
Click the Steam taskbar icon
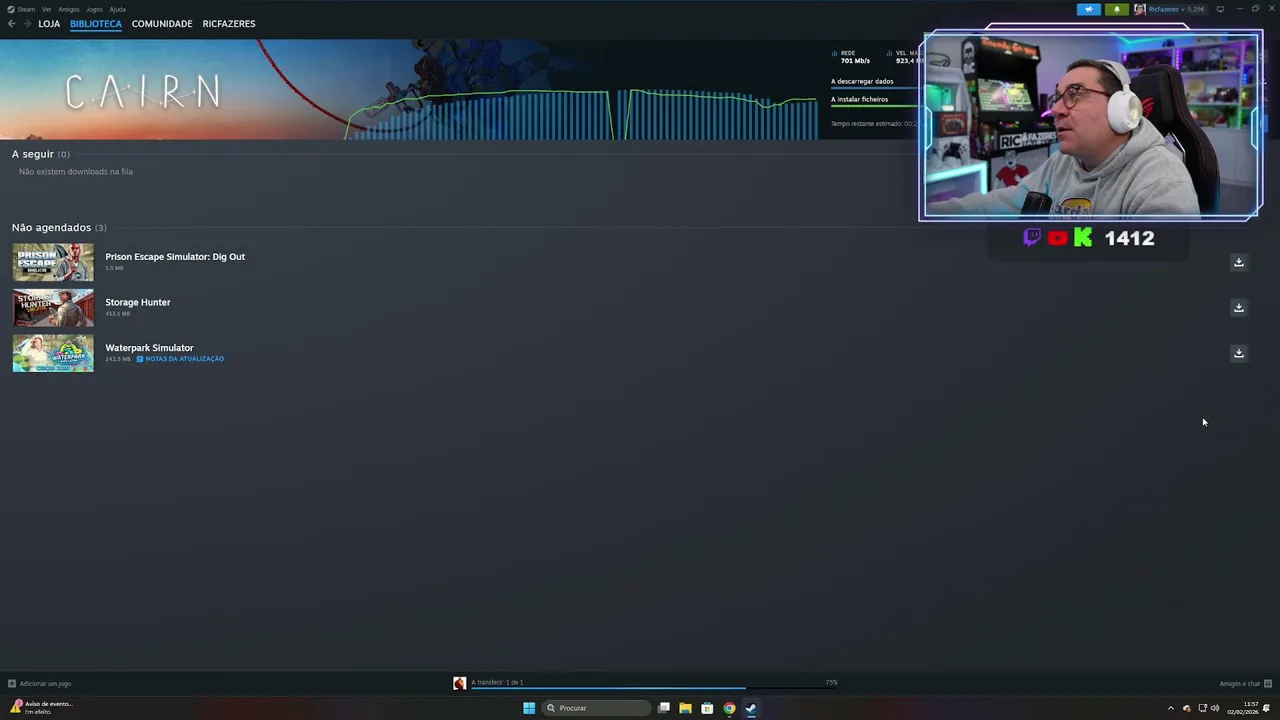coord(751,708)
